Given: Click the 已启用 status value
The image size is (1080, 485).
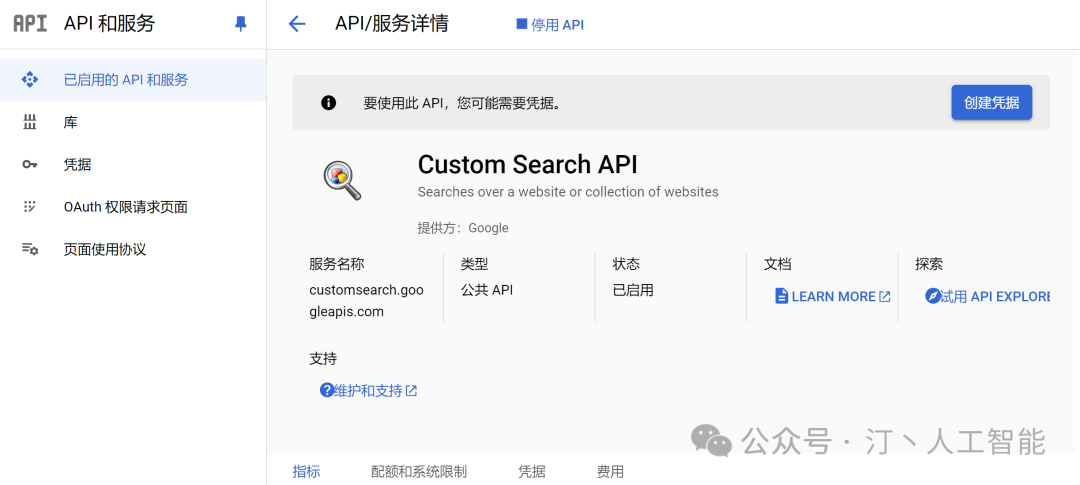Looking at the screenshot, I should tap(633, 290).
